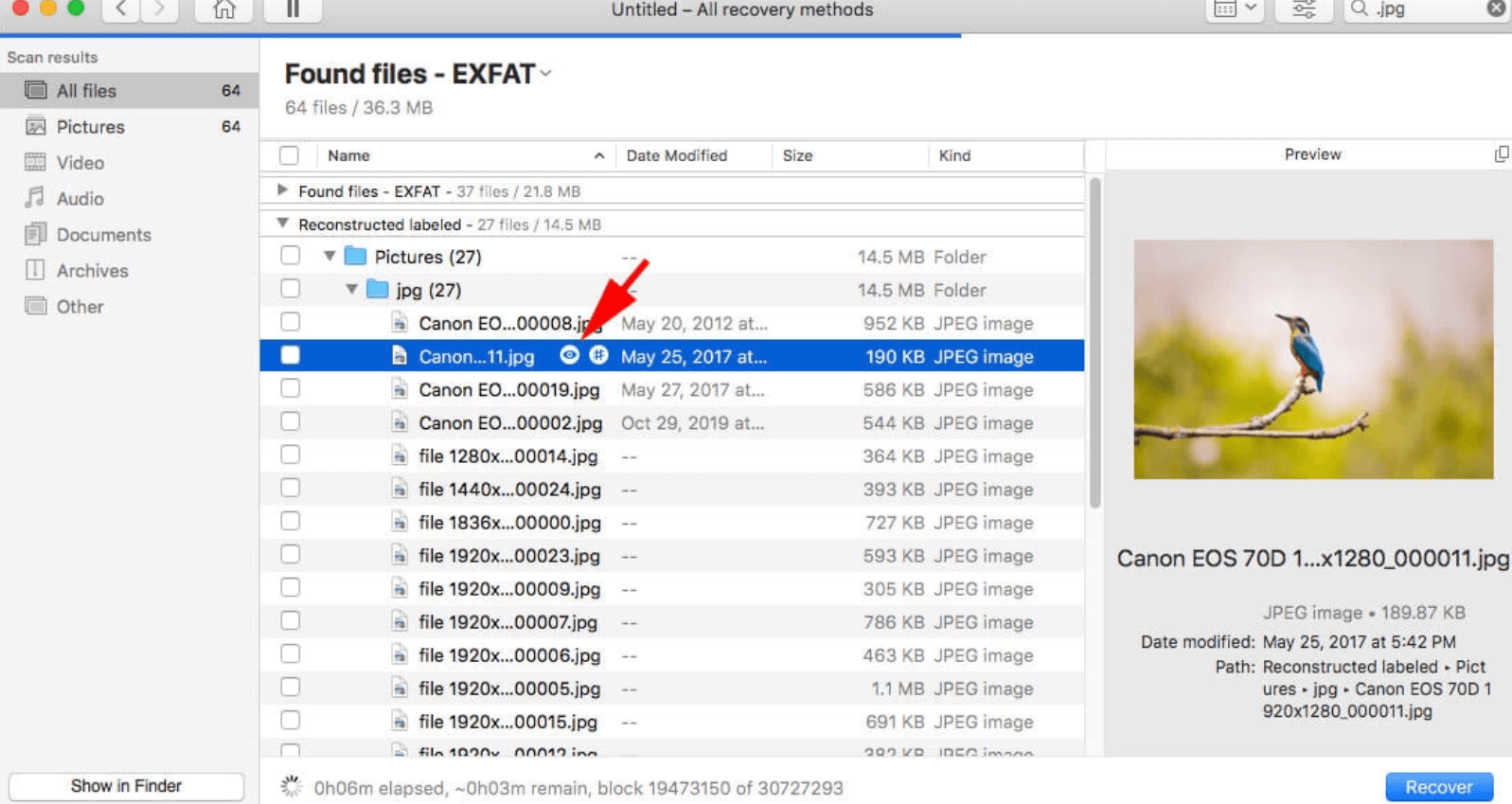
Task: Check the selected Canon...11.jpg checkbox
Action: (x=291, y=355)
